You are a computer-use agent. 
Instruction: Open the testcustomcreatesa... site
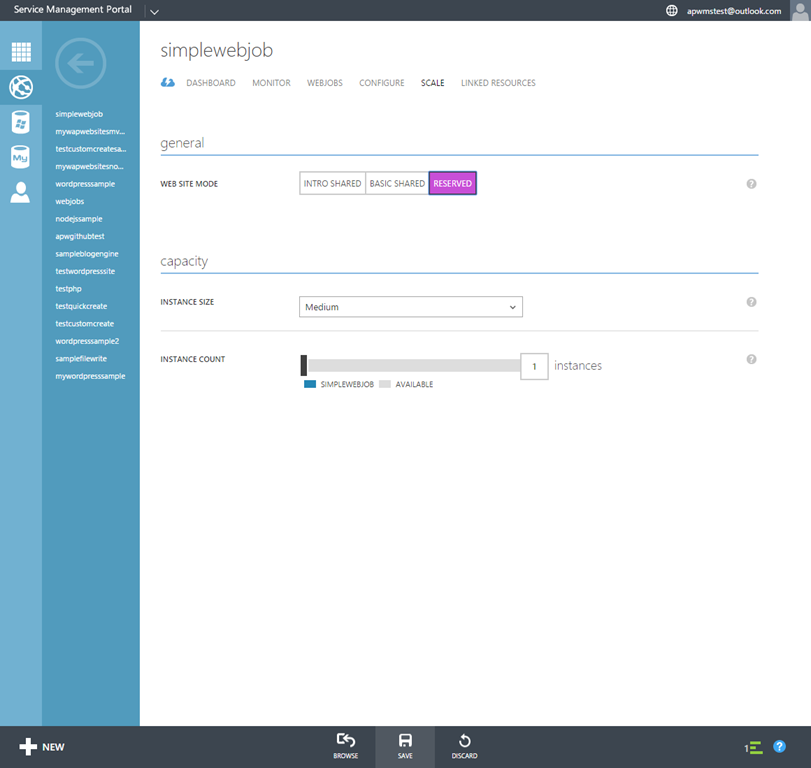tap(91, 149)
